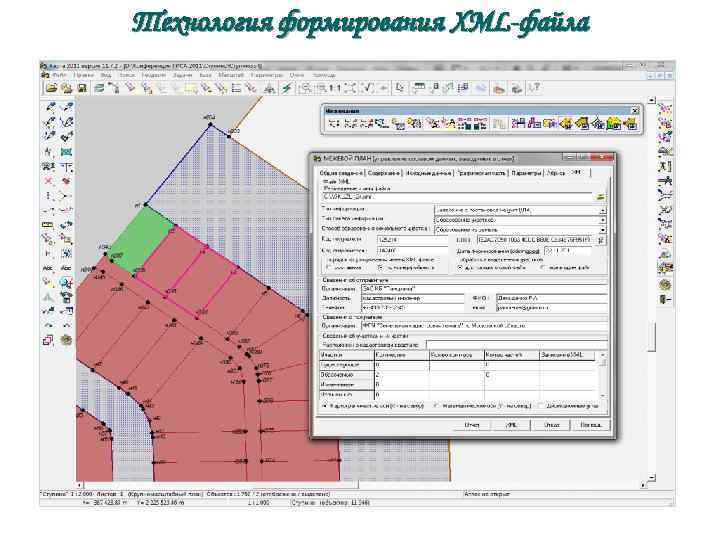The image size is (720, 540).
Task: Select the rightmost radio button in data processing group
Action: [x=543, y=268]
